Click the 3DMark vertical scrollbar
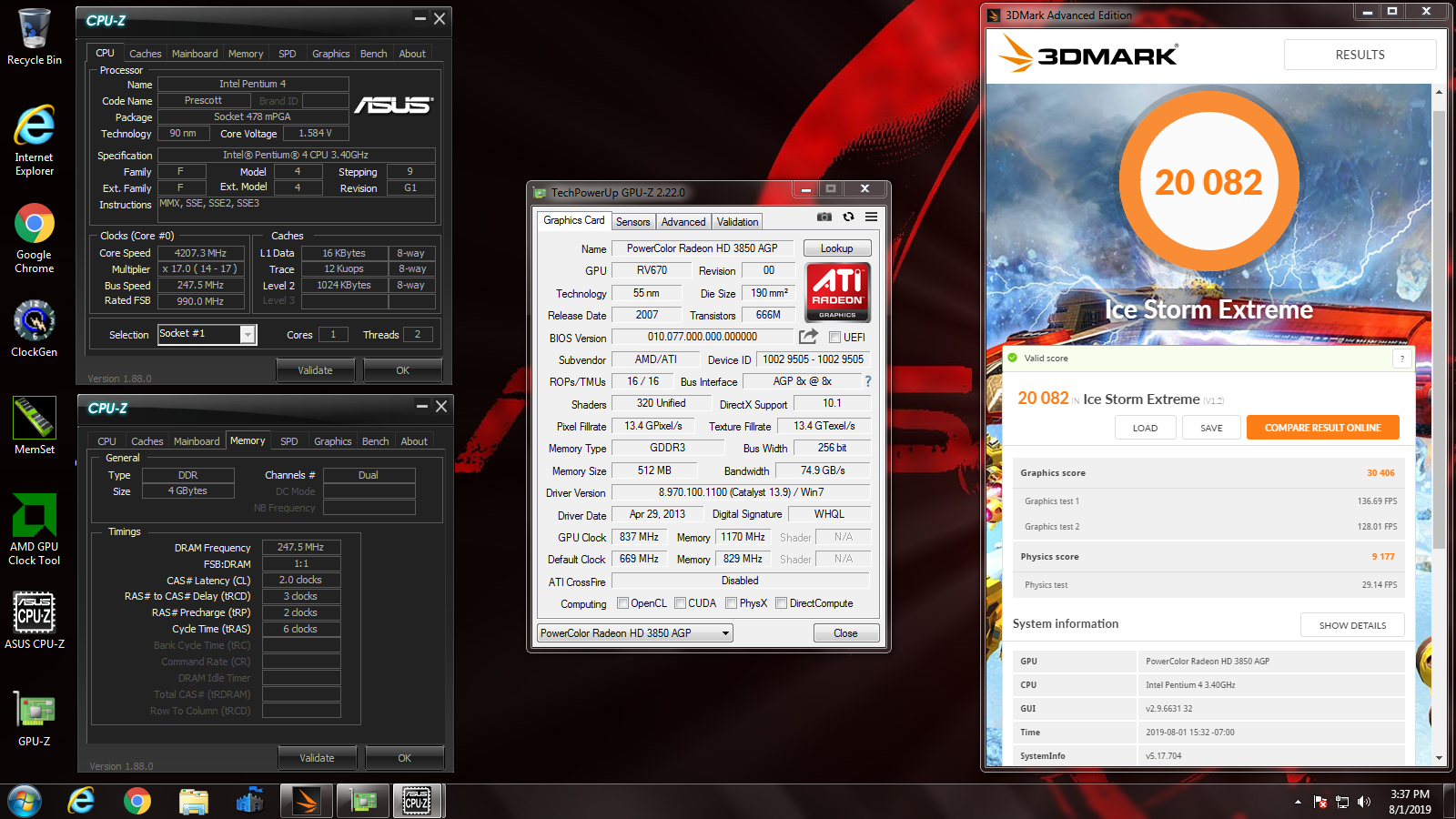Image resolution: width=1456 pixels, height=819 pixels. 1439,329
